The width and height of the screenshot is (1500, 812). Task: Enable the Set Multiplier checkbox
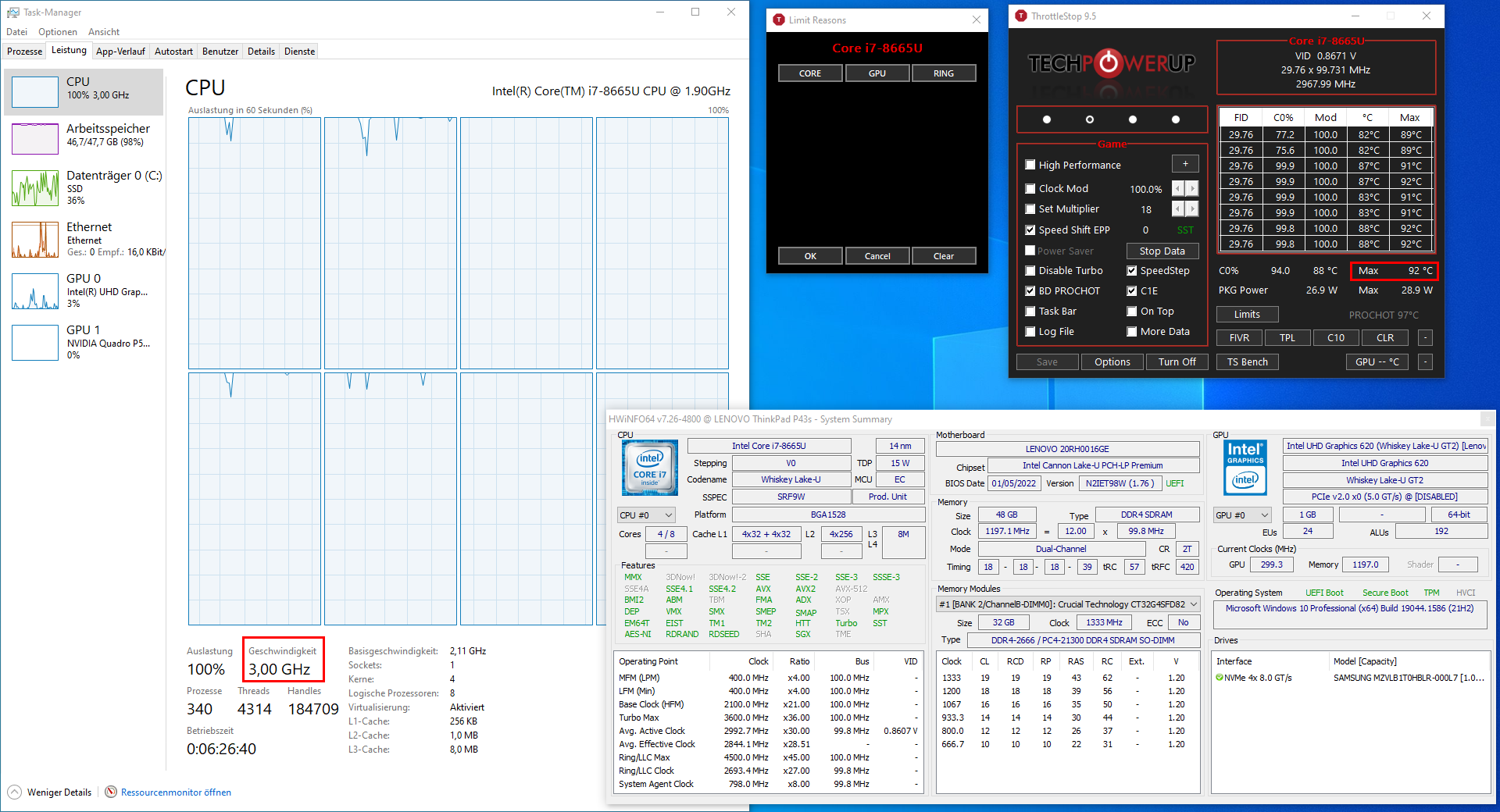1030,208
